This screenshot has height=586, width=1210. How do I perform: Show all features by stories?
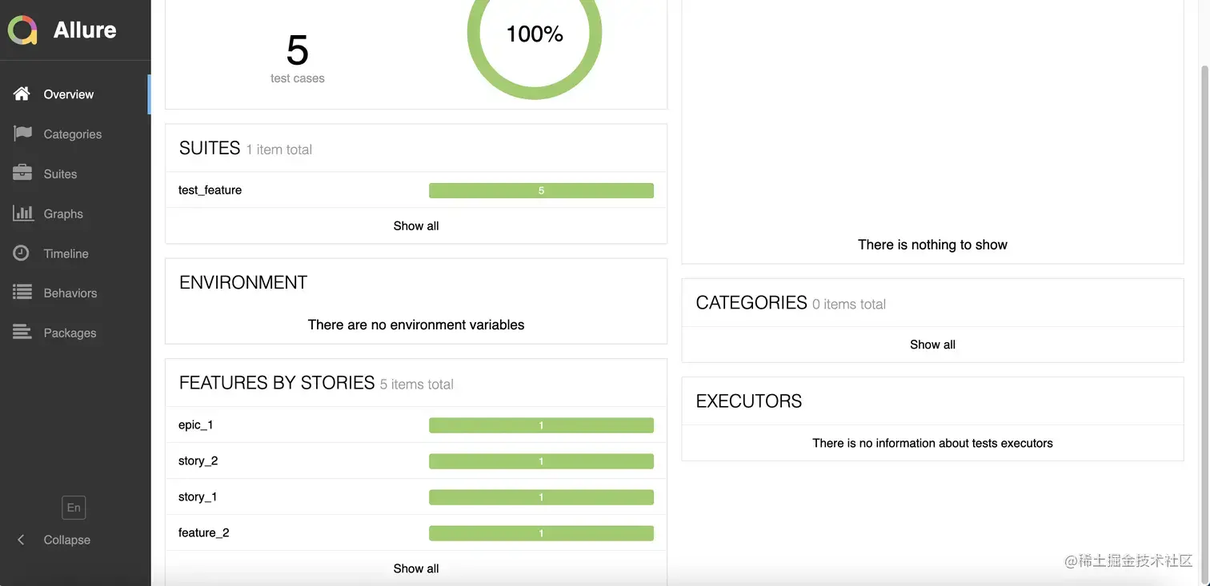coord(416,569)
